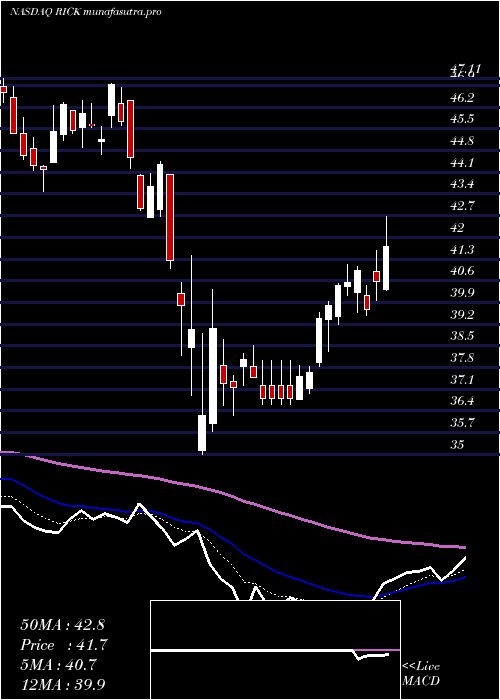
Task: Click the 46.2 price axis label
Action: (462, 97)
